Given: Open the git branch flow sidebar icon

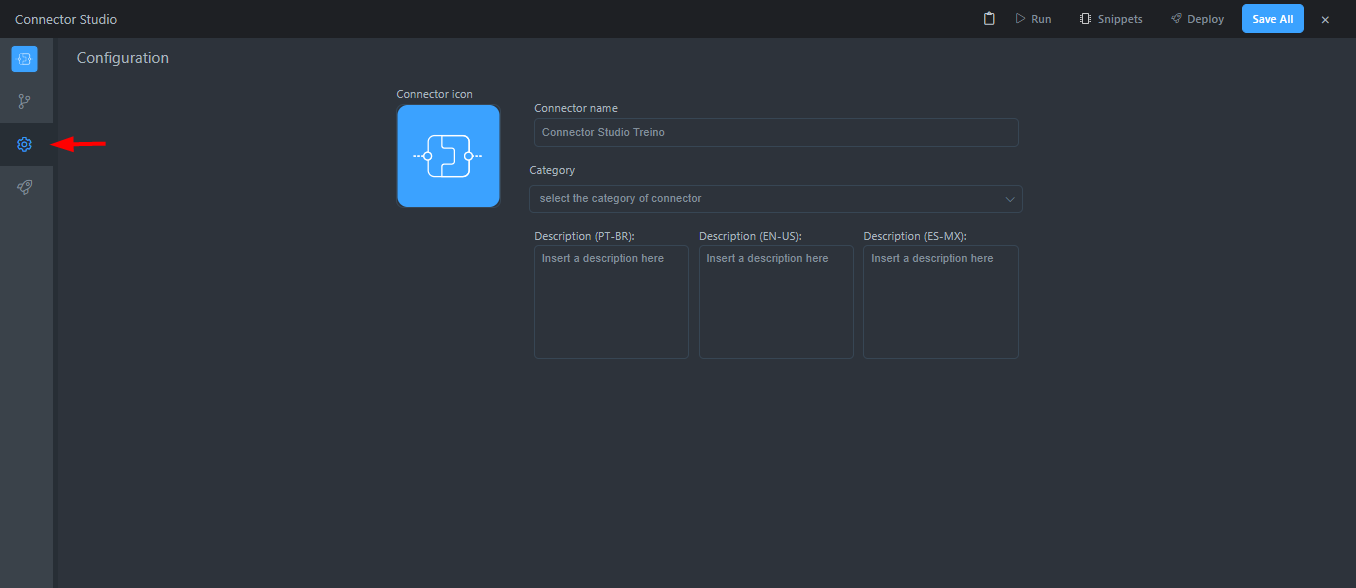Looking at the screenshot, I should [24, 102].
